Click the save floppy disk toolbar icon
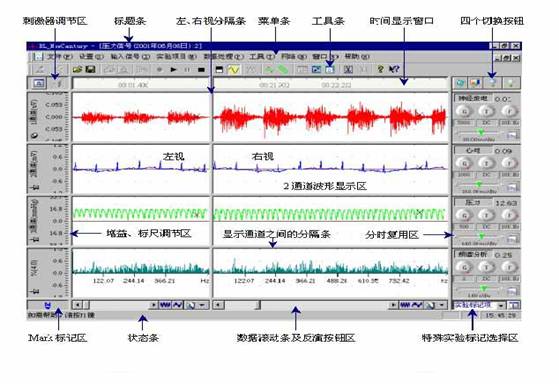The width and height of the screenshot is (559, 384). tap(90, 70)
